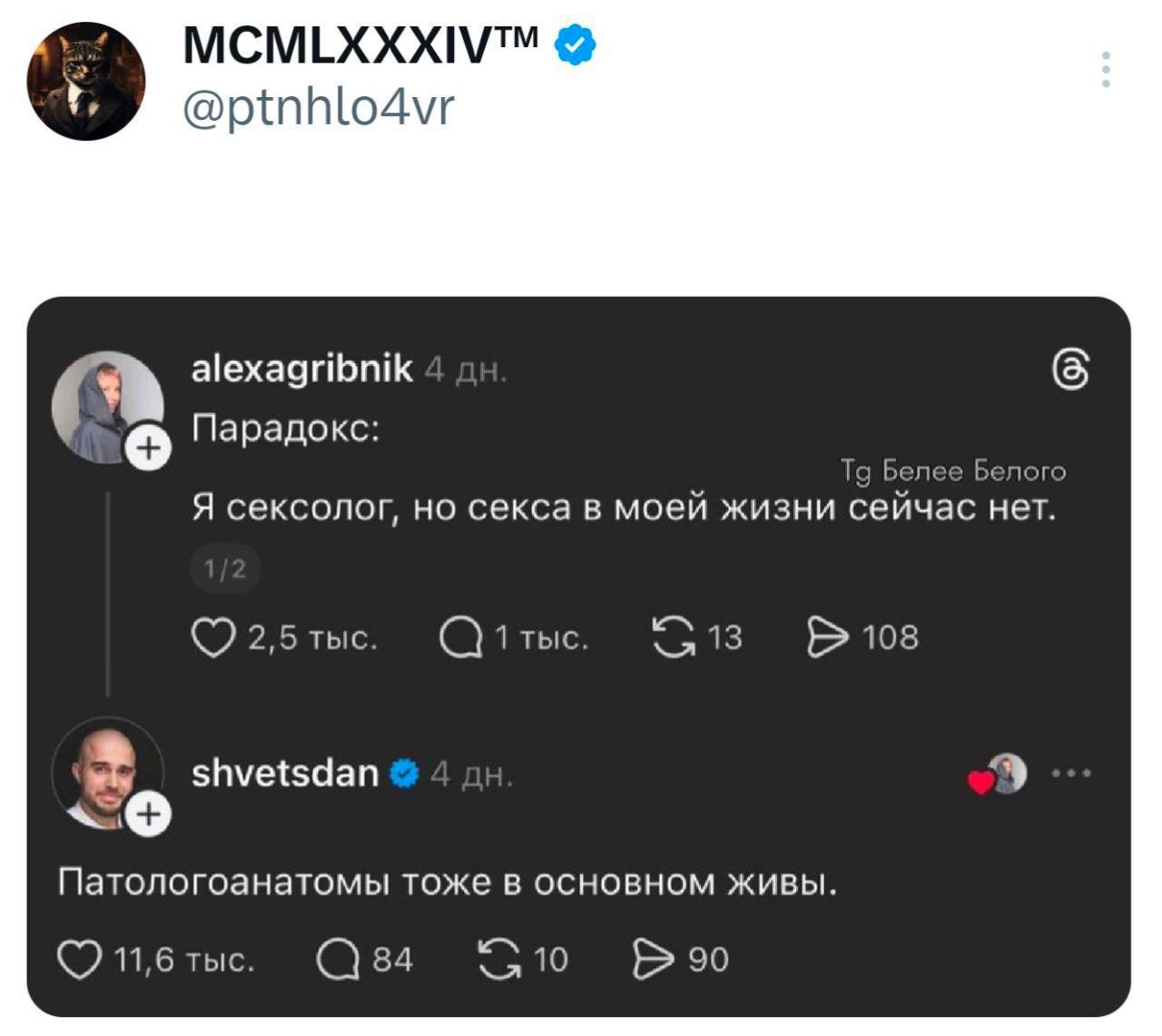Open comments on the alexagribnik post
The height and width of the screenshot is (1036, 1162).
(459, 638)
